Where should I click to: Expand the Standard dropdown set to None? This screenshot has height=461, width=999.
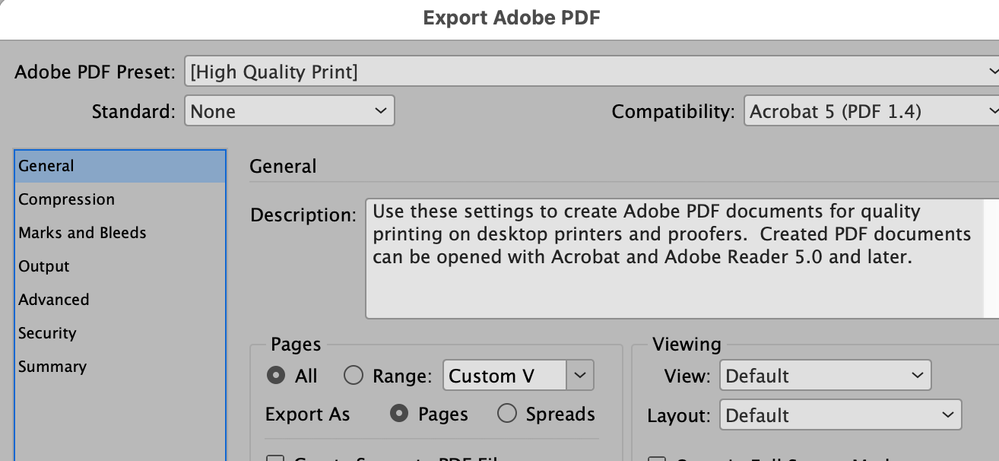coord(290,111)
